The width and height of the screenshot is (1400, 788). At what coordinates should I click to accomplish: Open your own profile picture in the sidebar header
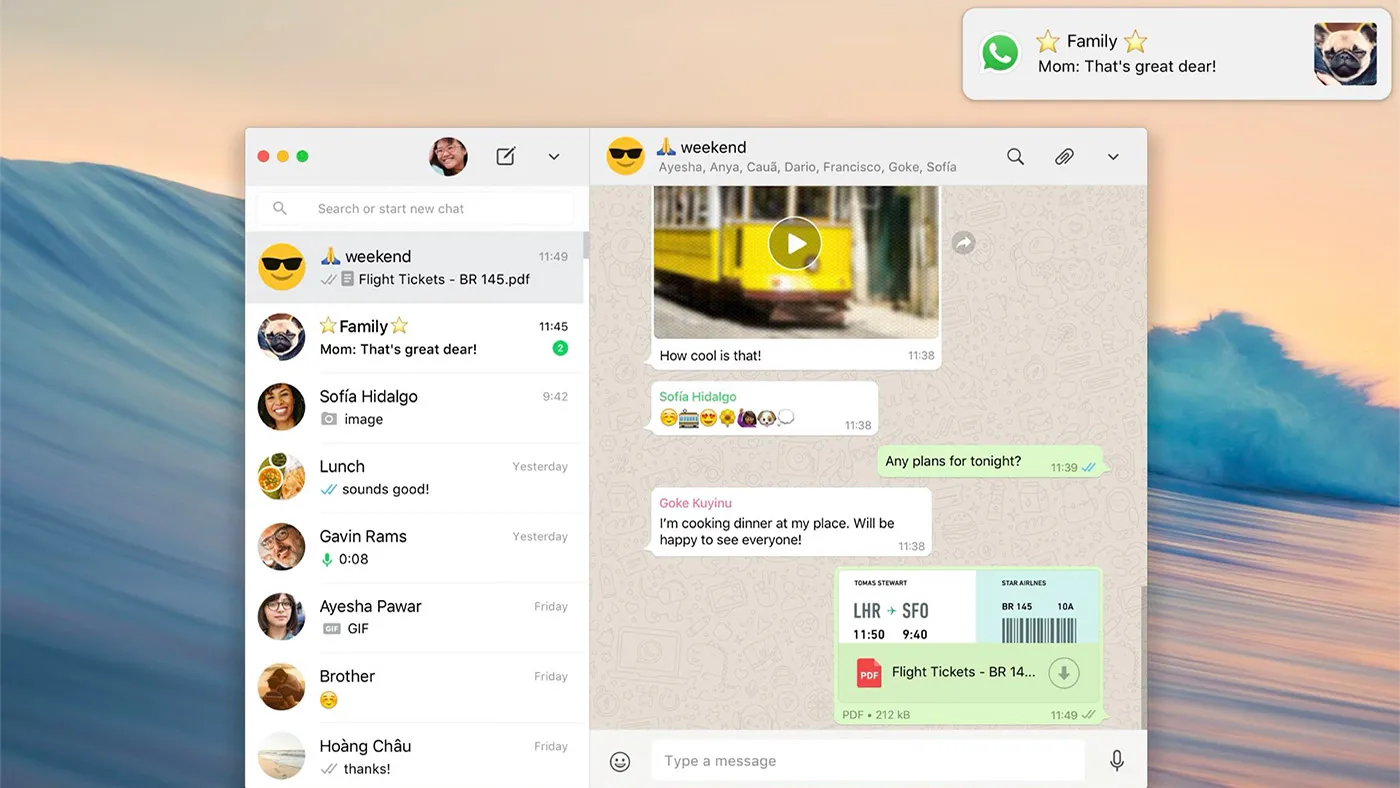(x=448, y=157)
